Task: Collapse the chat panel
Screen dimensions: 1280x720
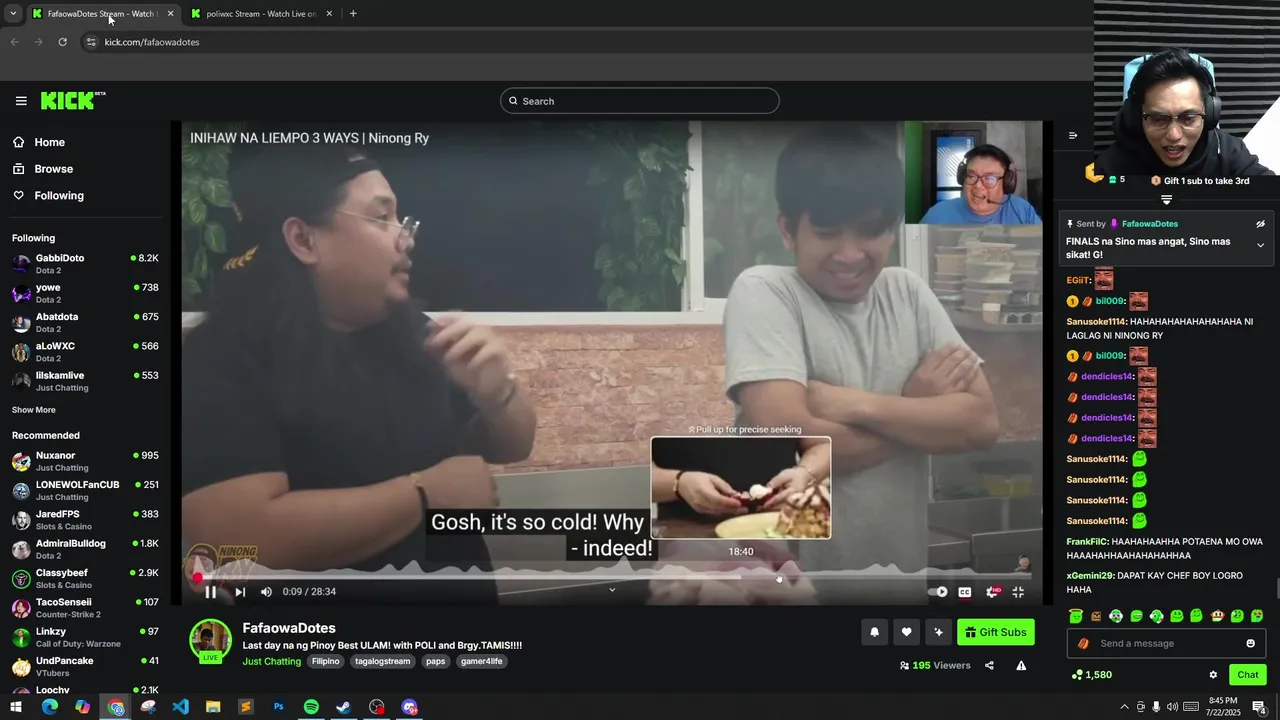Action: 1073,136
